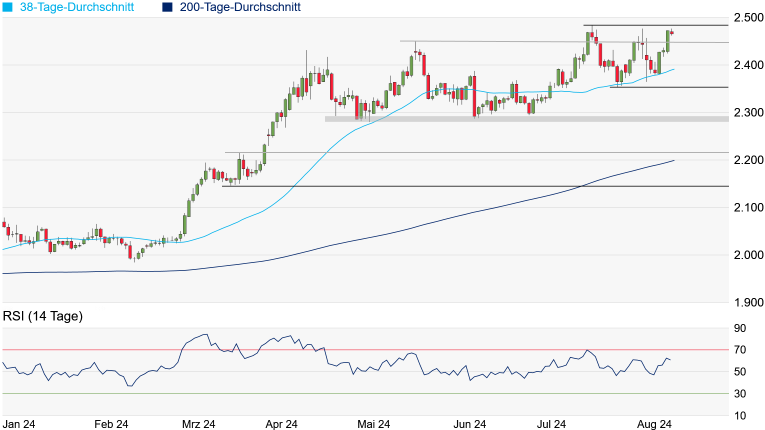Click the RSI (14 Tage) indicator title

tap(42, 316)
